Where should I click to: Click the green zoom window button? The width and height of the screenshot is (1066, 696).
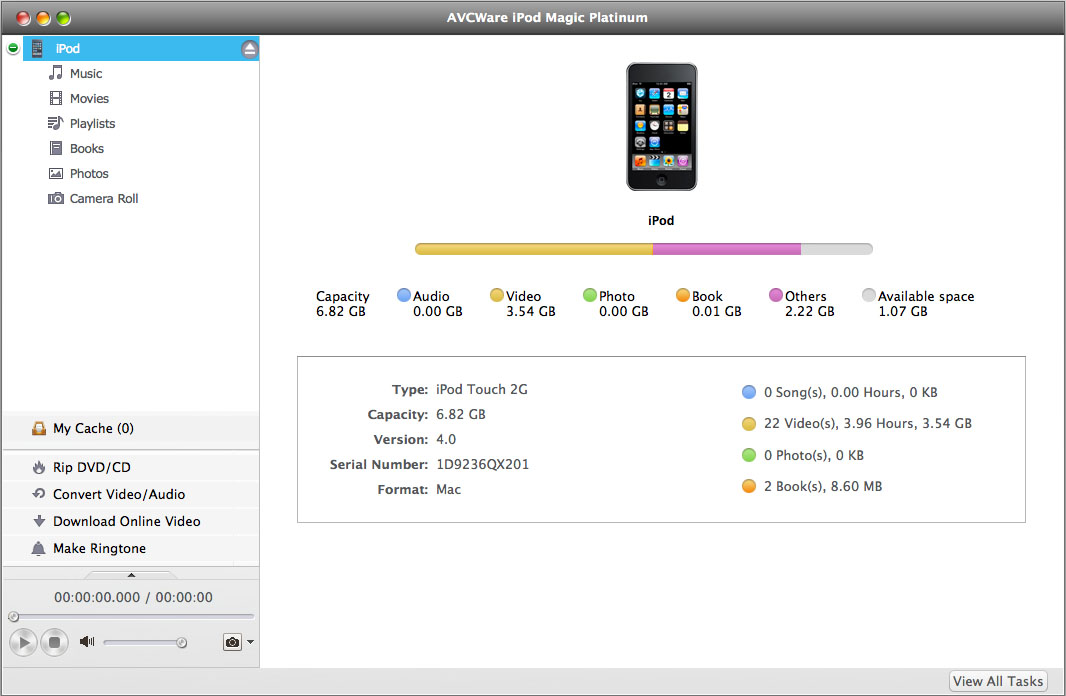click(x=63, y=18)
